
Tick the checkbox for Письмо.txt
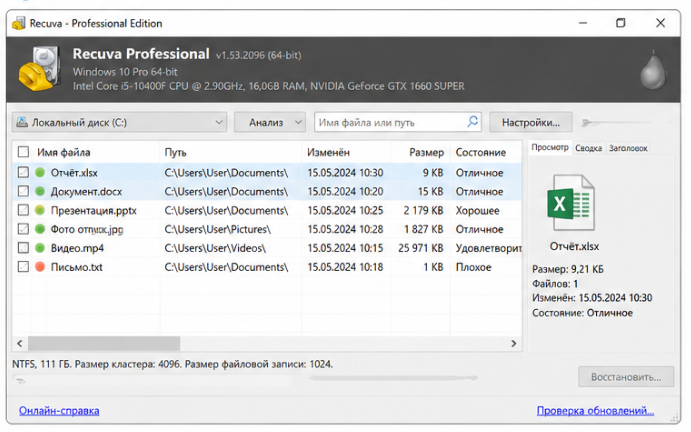pos(23,267)
